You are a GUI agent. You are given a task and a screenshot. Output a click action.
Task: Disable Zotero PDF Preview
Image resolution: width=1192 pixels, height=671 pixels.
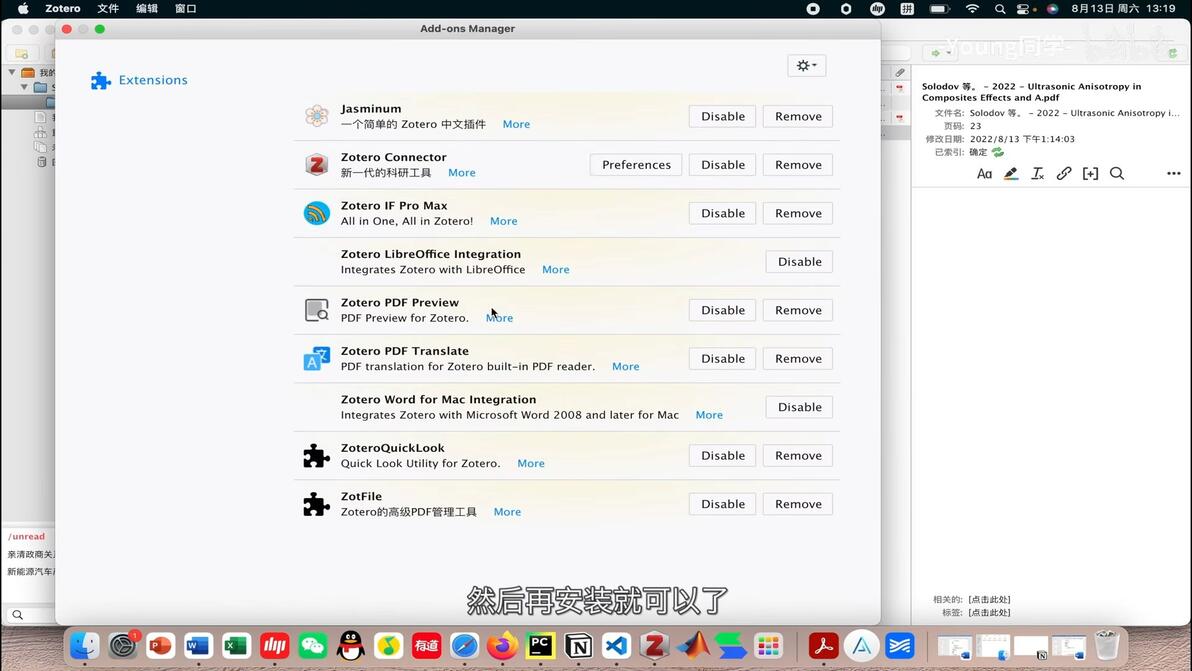pyautogui.click(x=722, y=310)
